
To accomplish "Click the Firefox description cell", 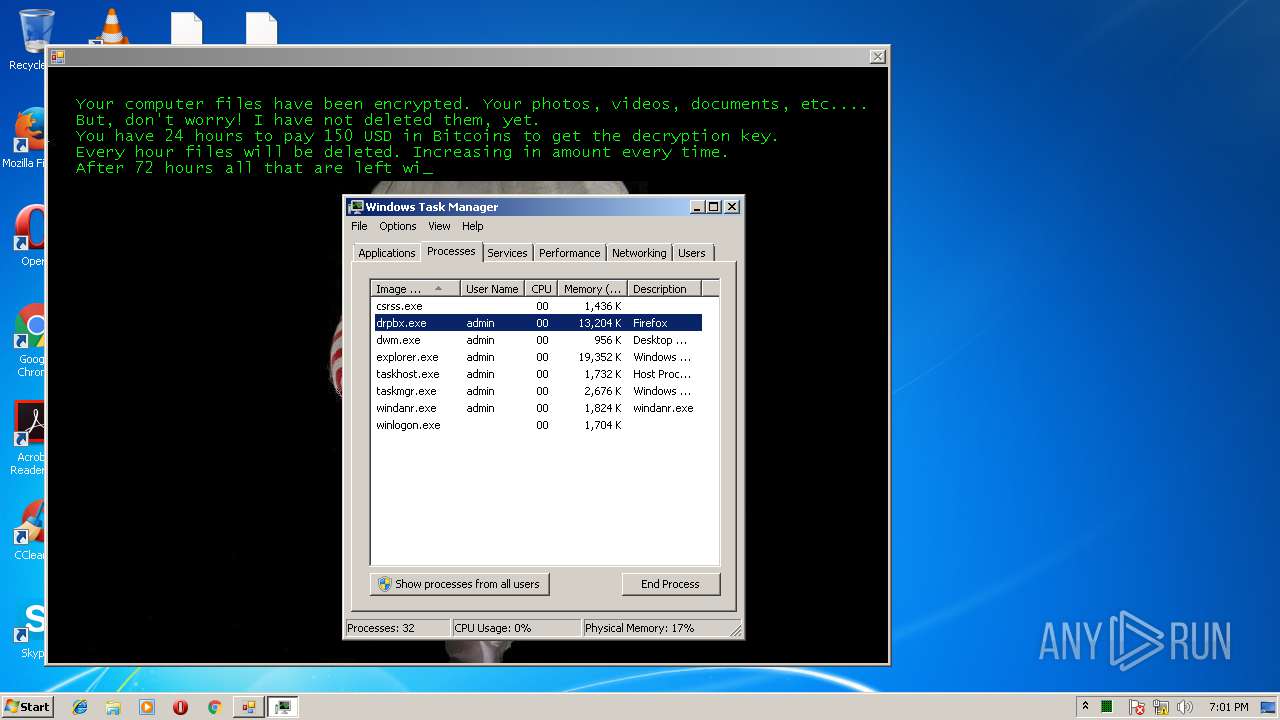I will pos(650,323).
